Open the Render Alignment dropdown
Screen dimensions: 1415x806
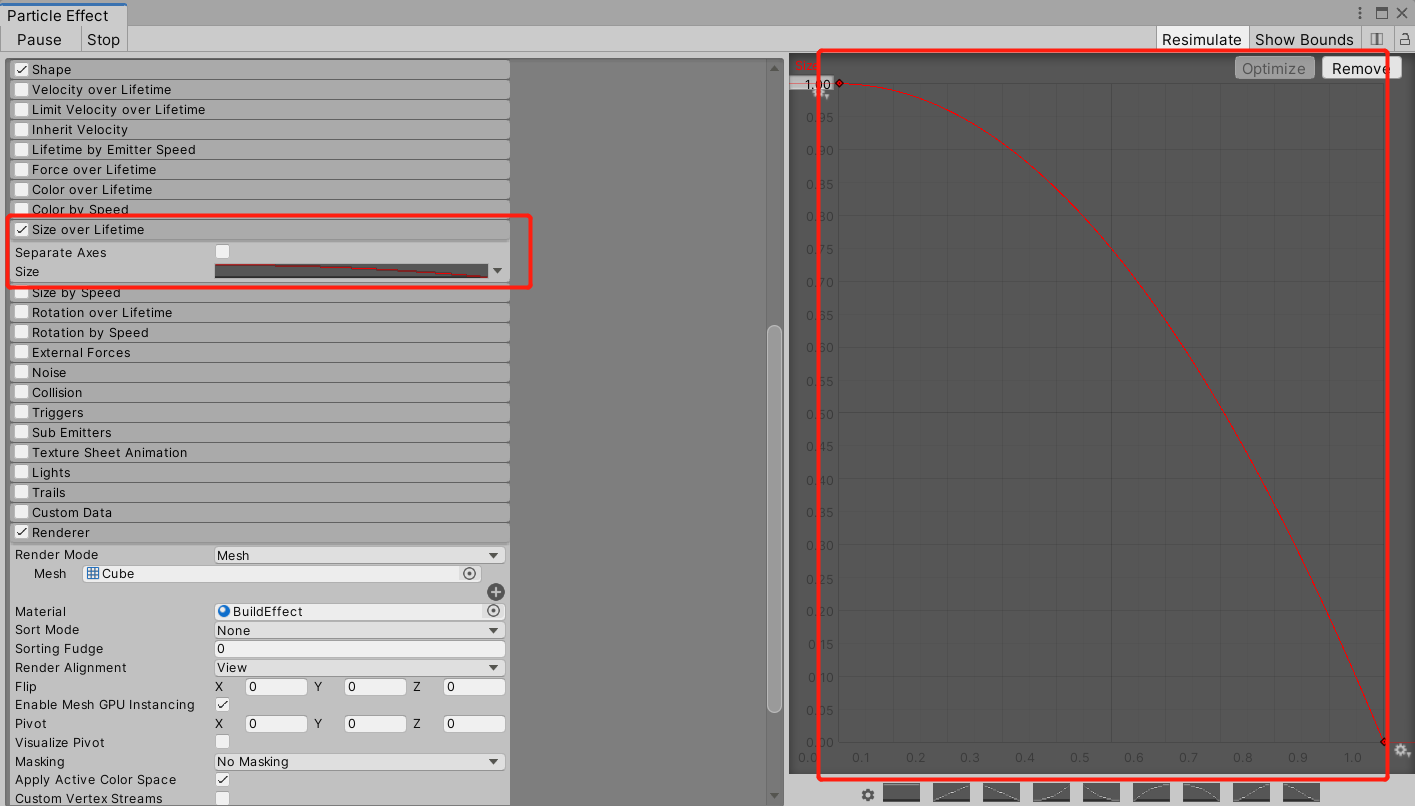[x=360, y=667]
